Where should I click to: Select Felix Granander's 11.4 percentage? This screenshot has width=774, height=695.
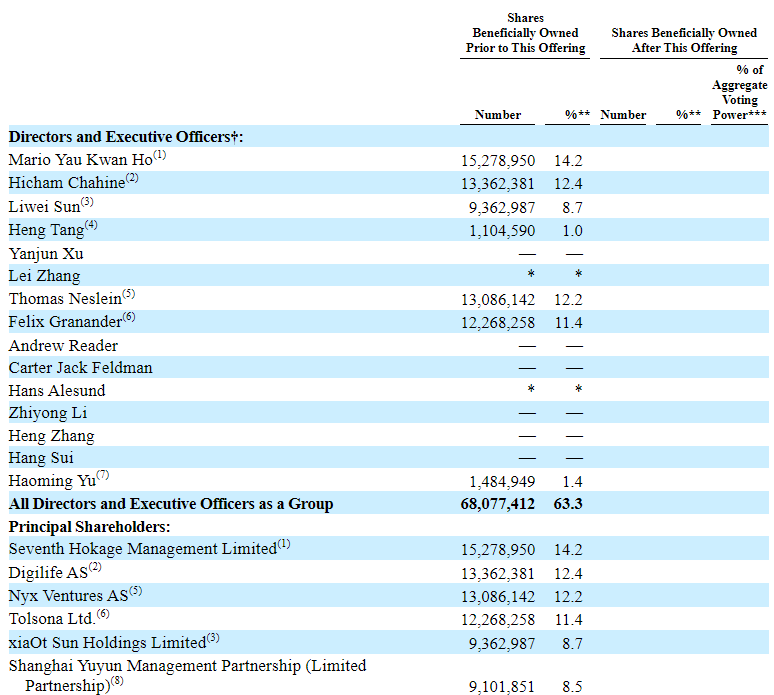(567, 322)
